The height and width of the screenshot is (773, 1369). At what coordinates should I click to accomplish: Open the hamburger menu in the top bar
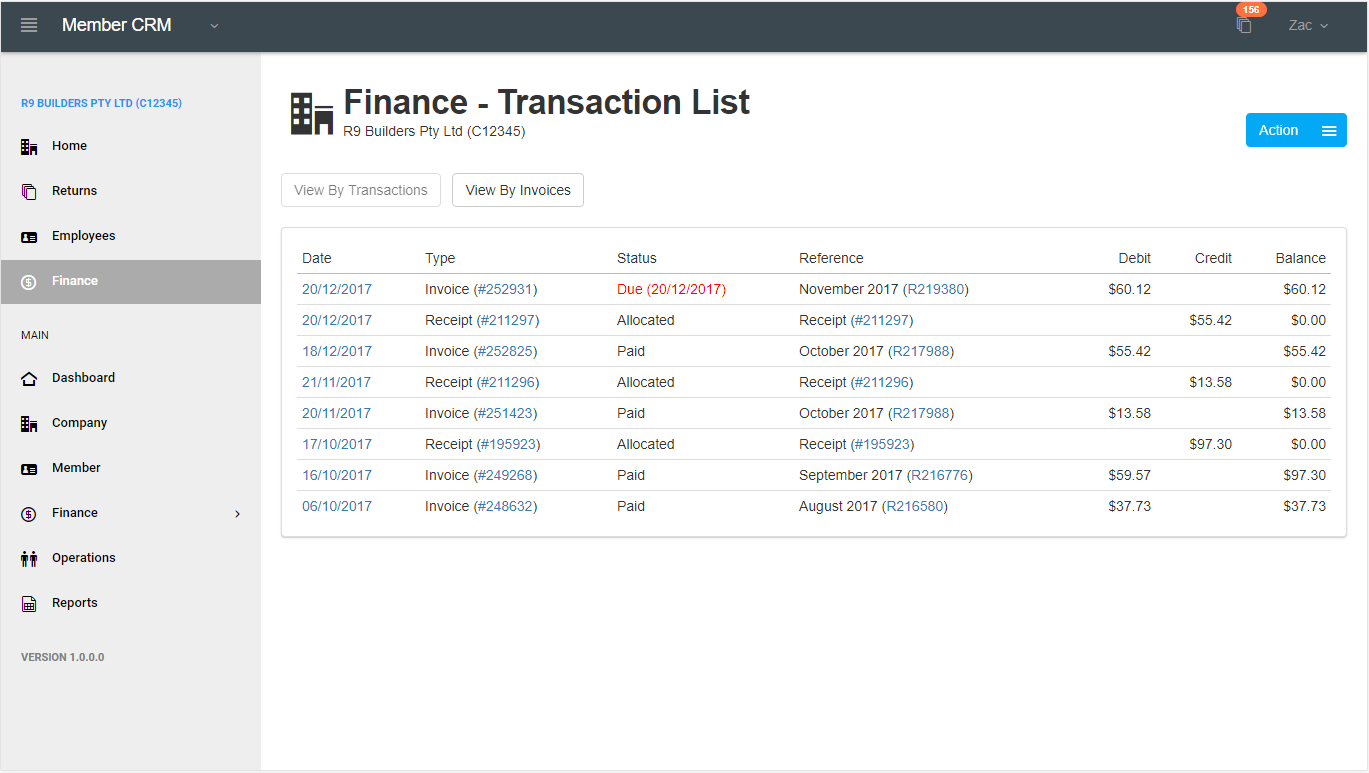[29, 25]
